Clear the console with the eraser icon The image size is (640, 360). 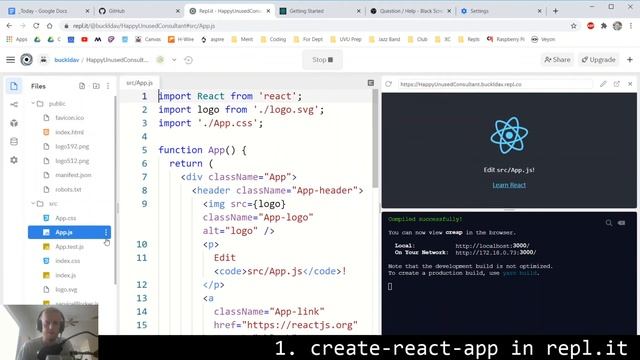622,223
